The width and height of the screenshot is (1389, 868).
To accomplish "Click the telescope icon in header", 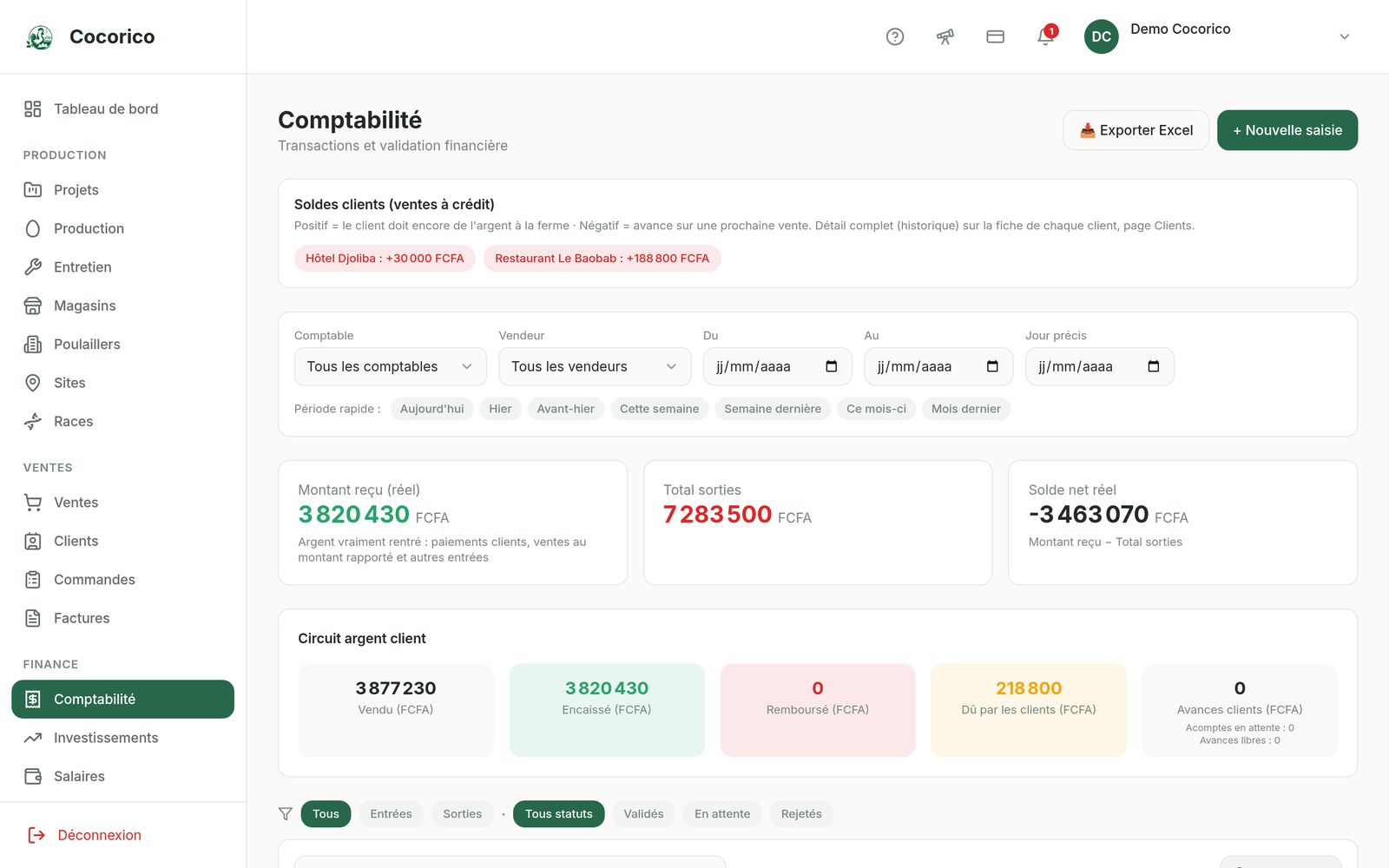I will pos(945,36).
